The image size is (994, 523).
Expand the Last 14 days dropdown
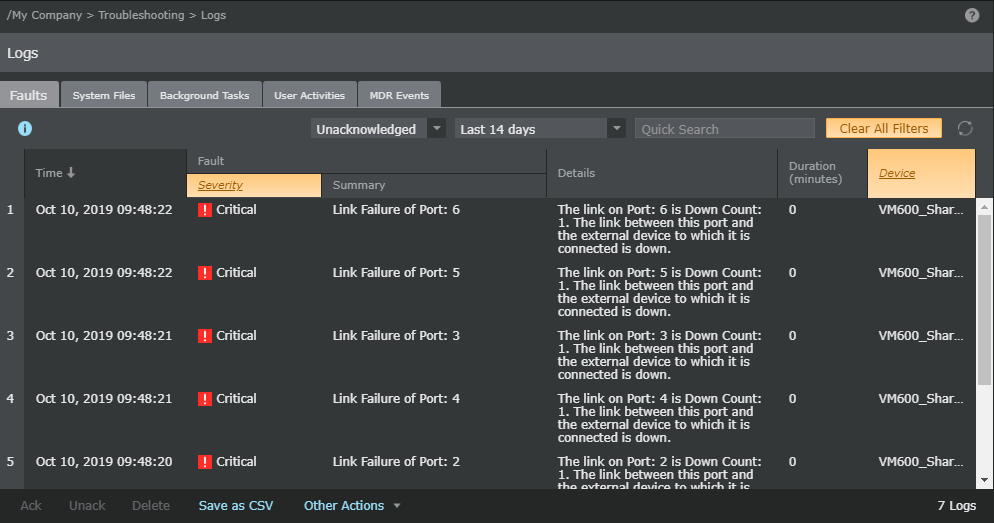point(616,128)
